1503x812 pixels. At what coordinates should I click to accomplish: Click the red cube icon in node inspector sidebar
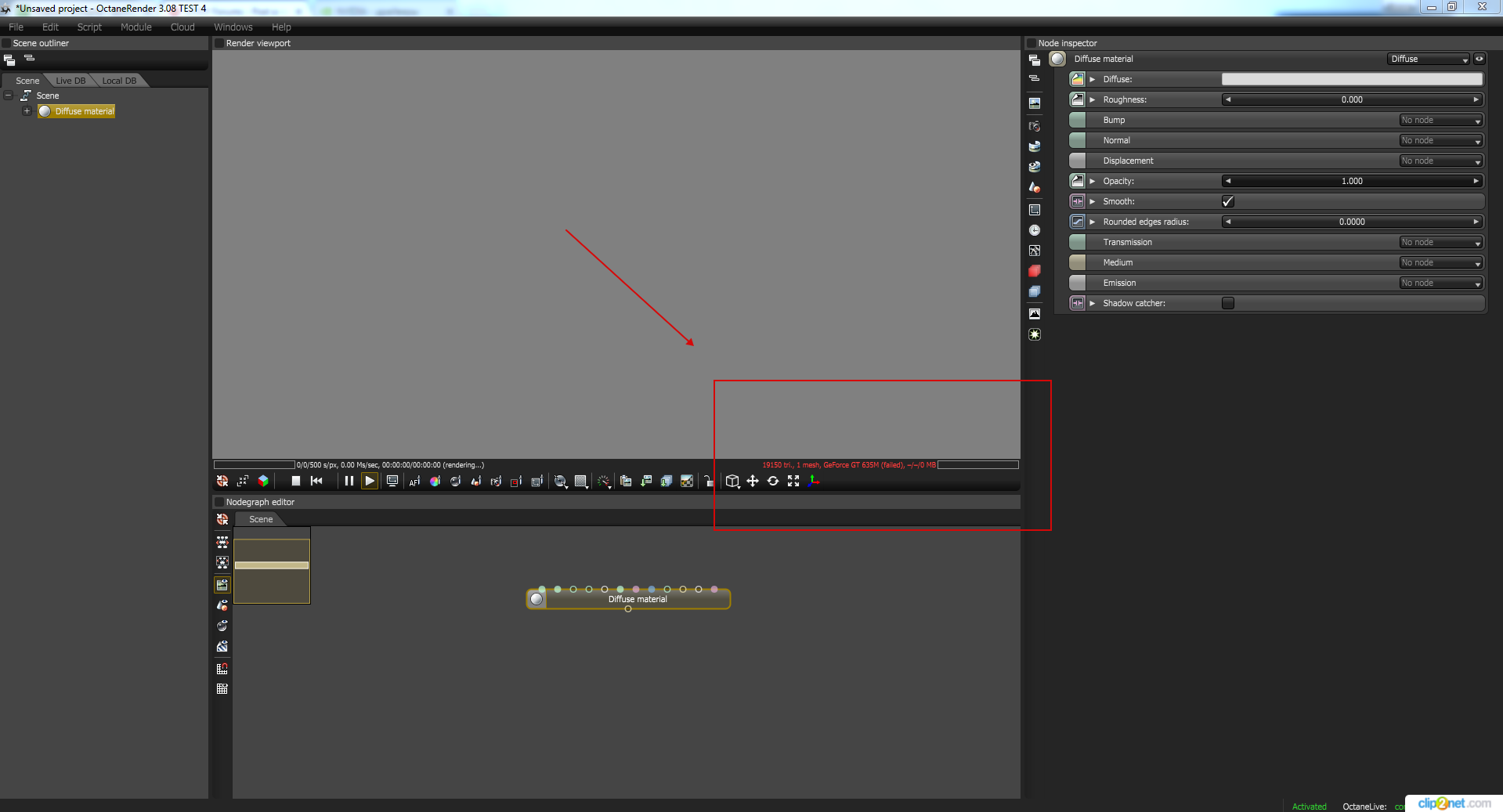point(1035,271)
